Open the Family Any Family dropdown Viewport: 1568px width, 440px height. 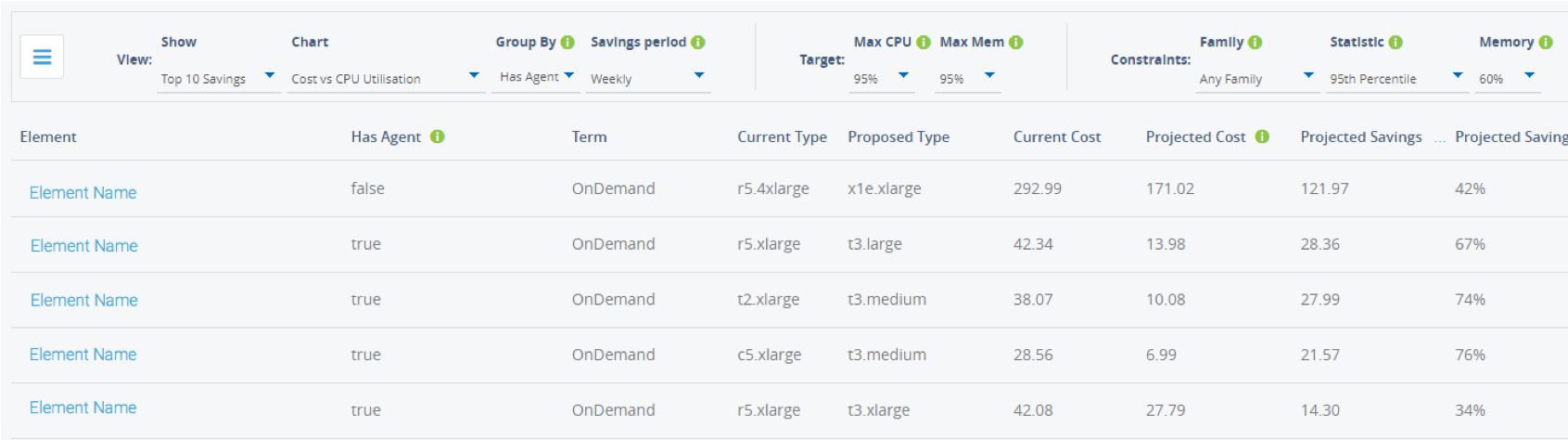1256,78
